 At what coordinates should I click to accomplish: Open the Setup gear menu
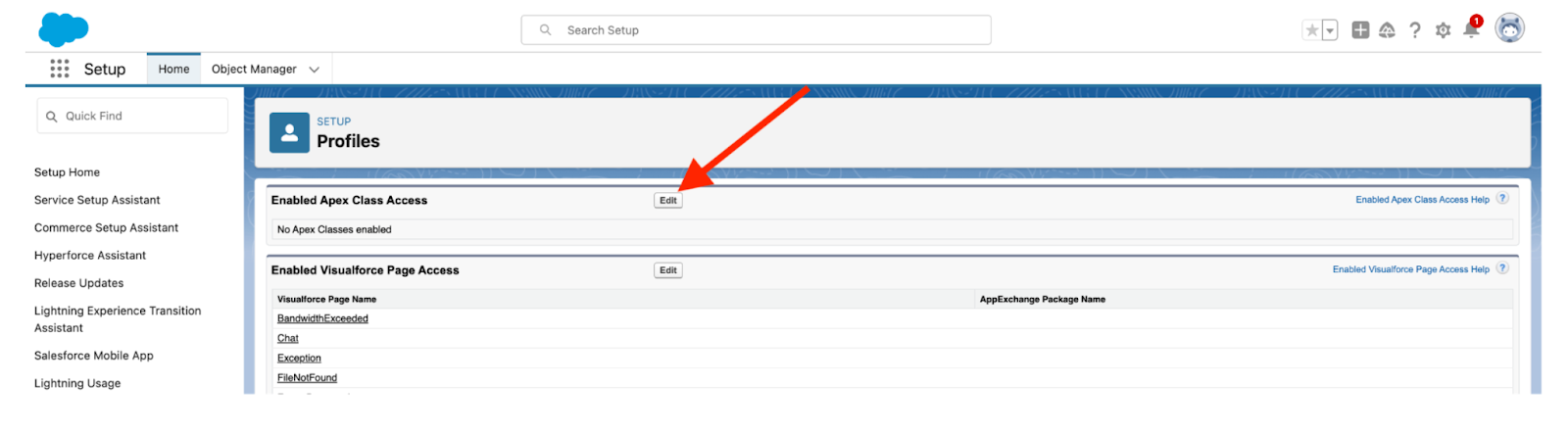click(1443, 30)
